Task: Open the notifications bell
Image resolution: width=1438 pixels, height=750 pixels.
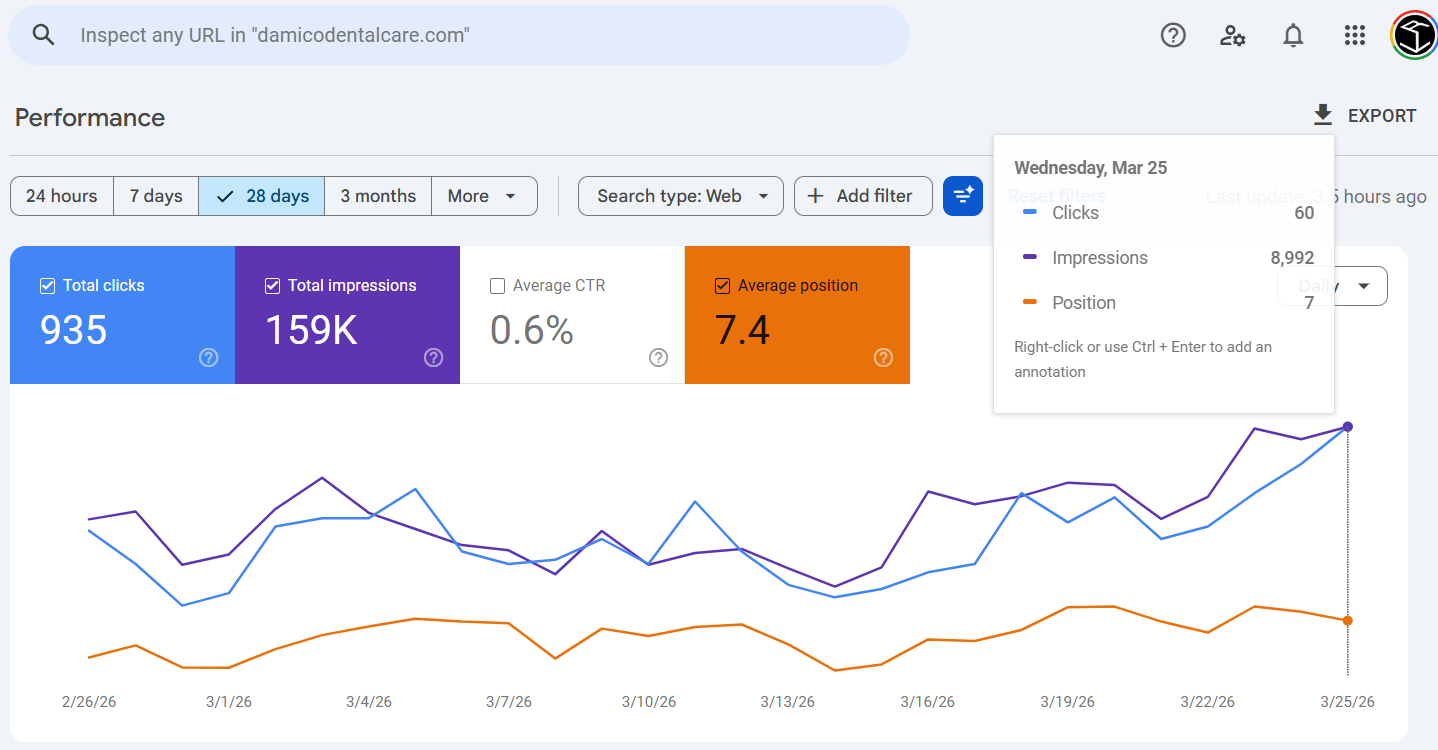Action: click(x=1293, y=36)
